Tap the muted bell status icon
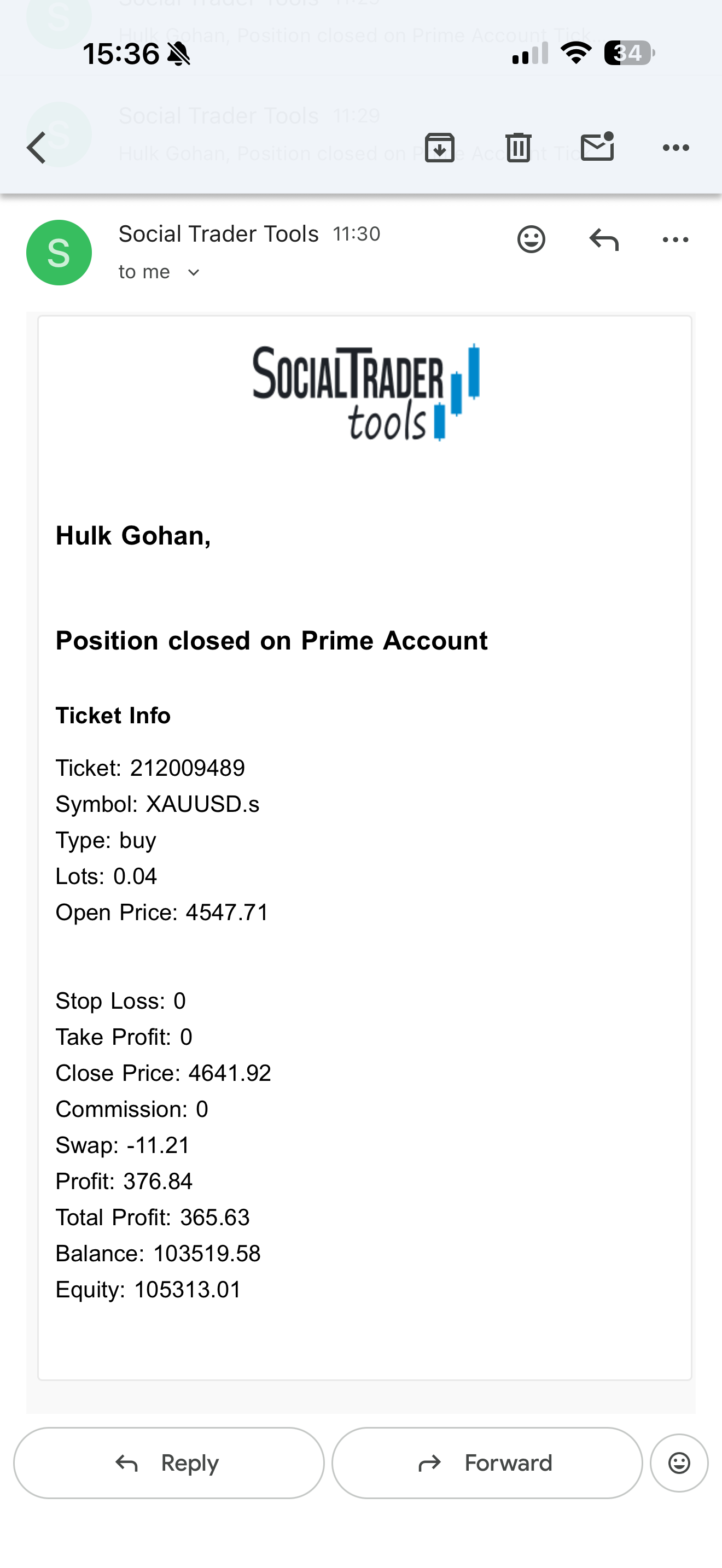 [x=179, y=54]
